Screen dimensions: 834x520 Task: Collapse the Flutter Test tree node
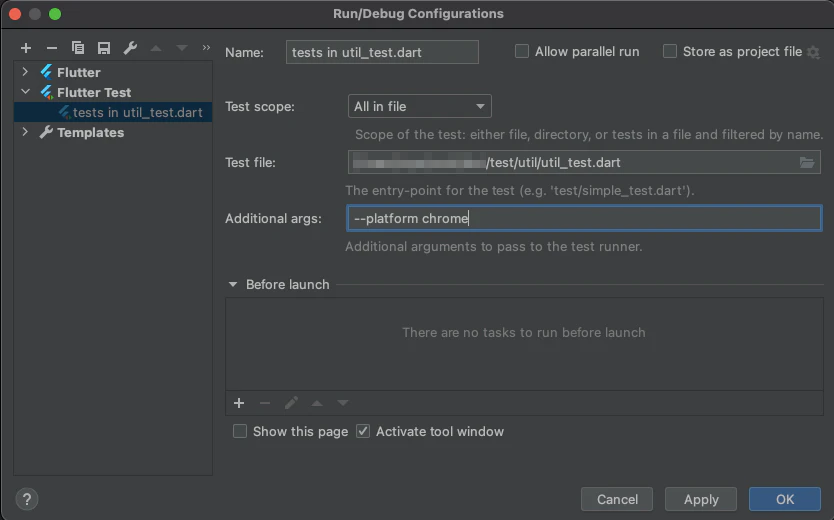(x=25, y=91)
